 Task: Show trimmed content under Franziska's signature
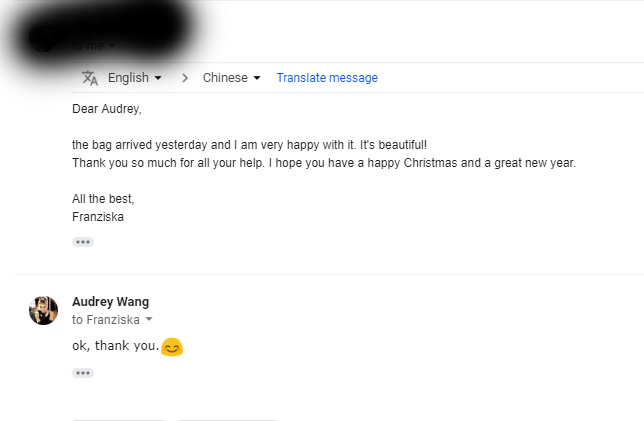coord(83,242)
